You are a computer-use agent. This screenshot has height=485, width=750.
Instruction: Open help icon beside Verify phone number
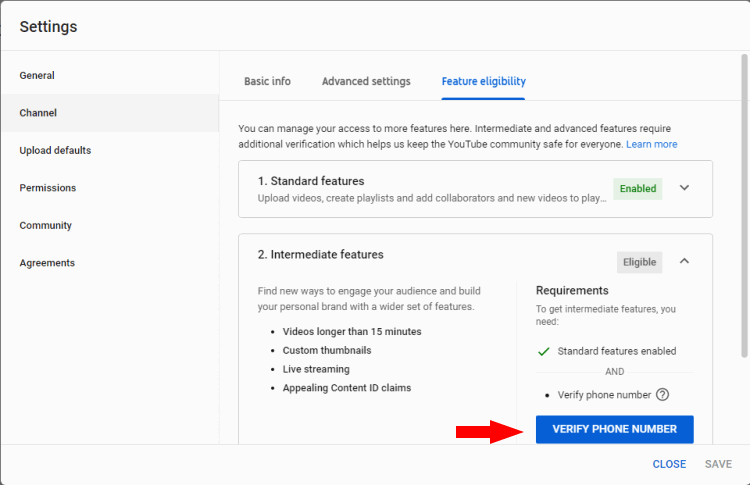662,395
